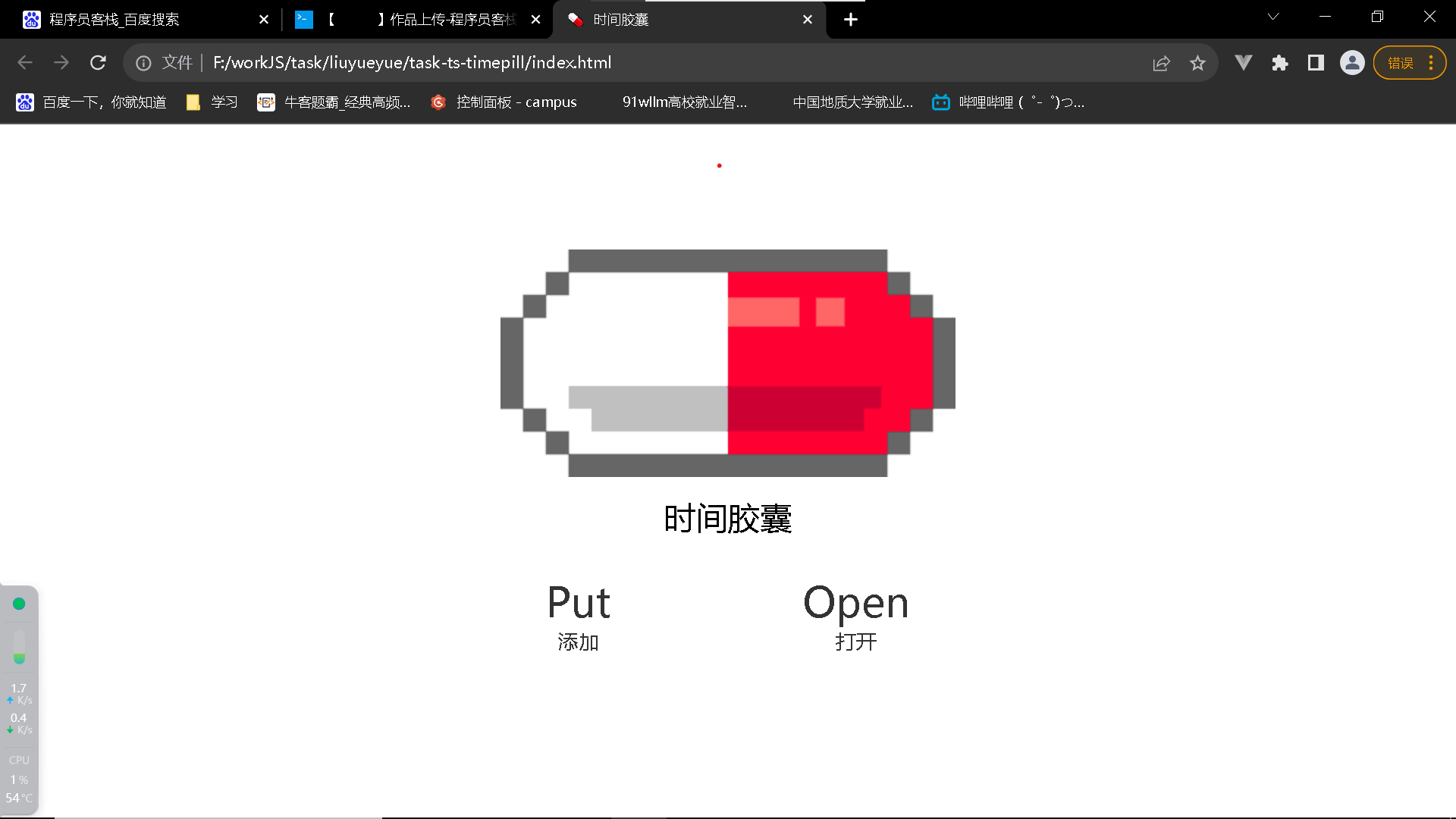Click the browser favorites star icon
This screenshot has height=819, width=1456.
(1198, 62)
